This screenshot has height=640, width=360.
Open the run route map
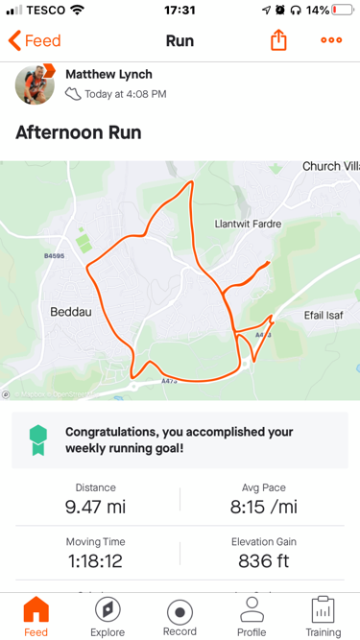180,280
